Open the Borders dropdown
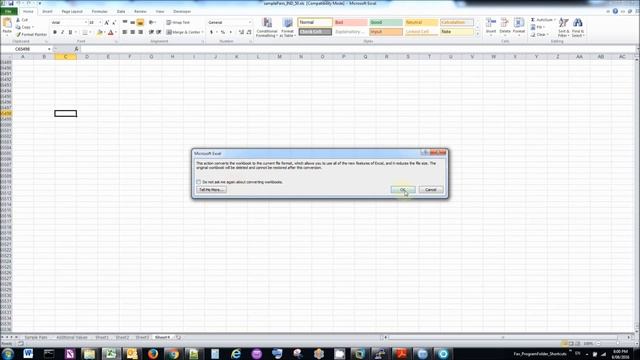 click(x=90, y=32)
